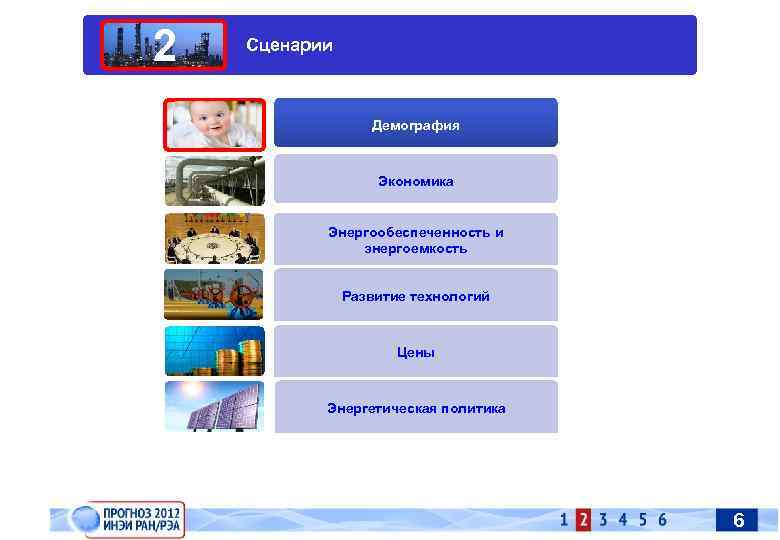Go to section 3 in footer navigation
This screenshot has width=780, height=540.
pos(603,520)
